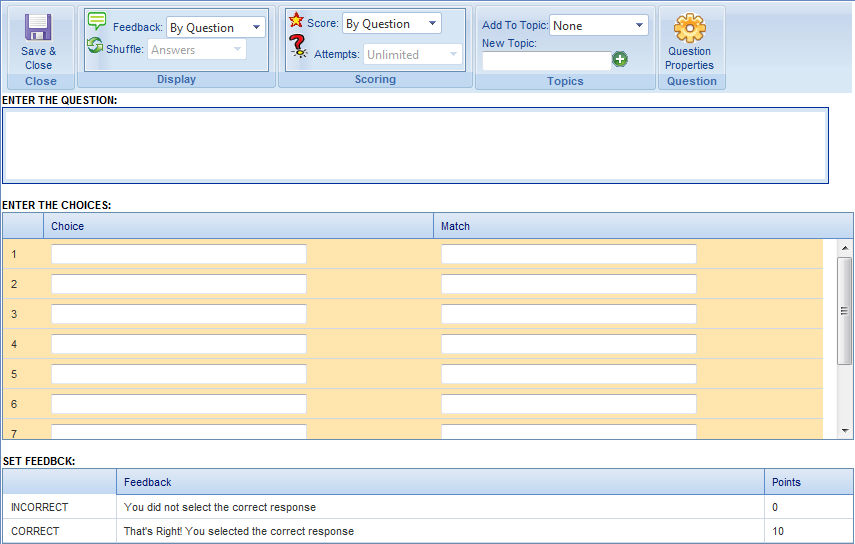Click the INCORRECT row label

pyautogui.click(x=39, y=507)
